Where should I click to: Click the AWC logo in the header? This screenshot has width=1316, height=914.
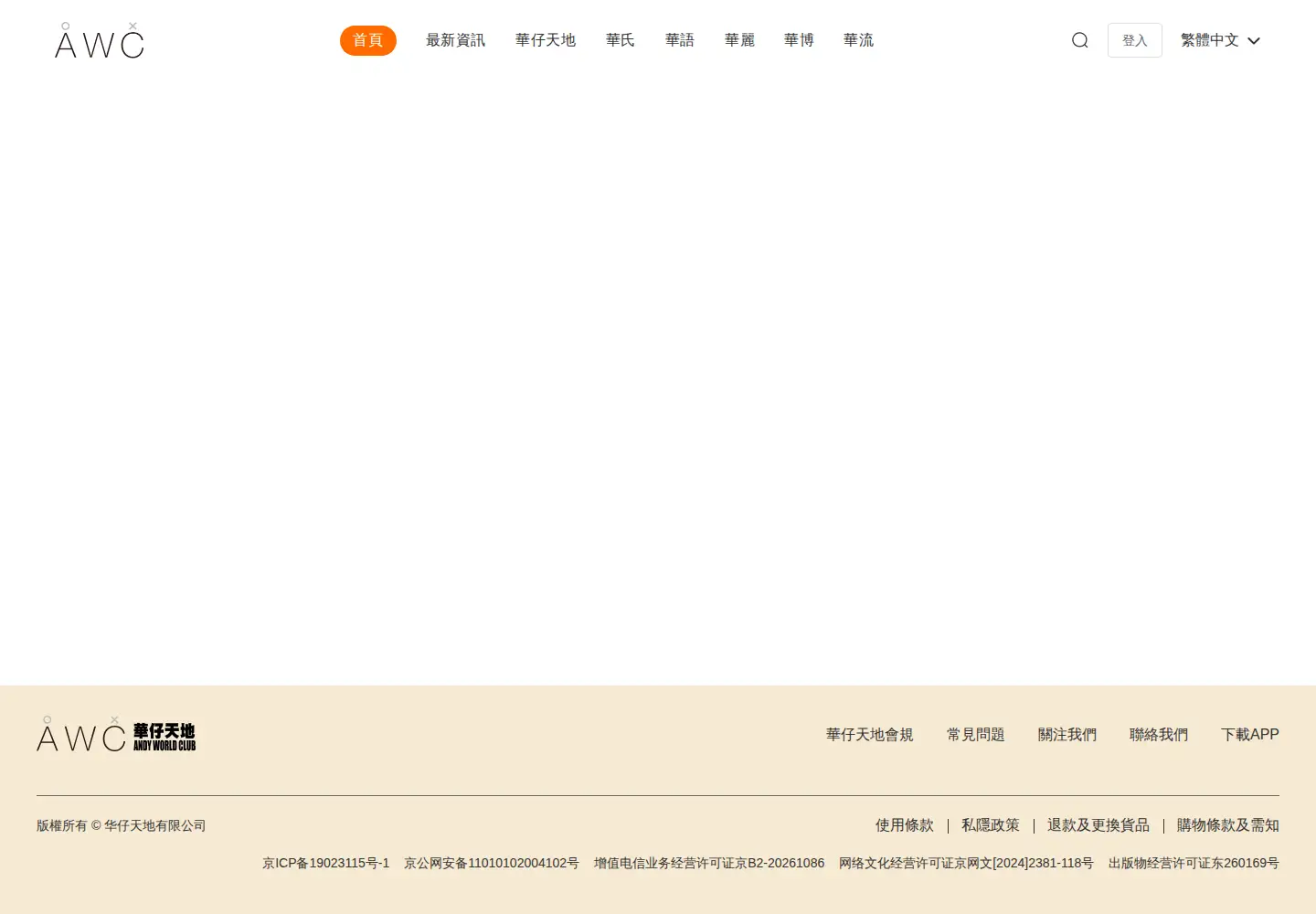pyautogui.click(x=99, y=40)
